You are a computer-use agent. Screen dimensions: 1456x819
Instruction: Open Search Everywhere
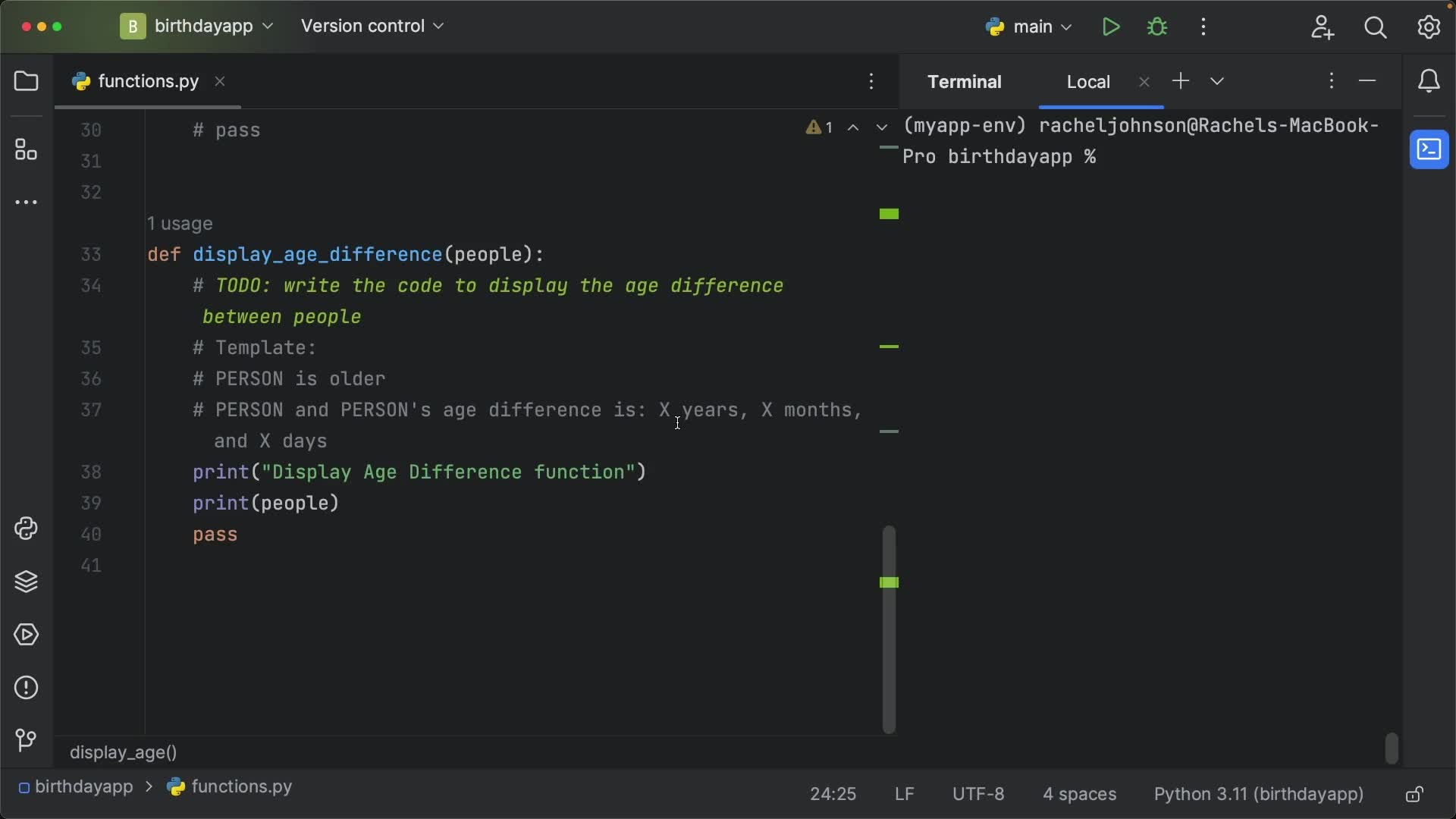1376,27
